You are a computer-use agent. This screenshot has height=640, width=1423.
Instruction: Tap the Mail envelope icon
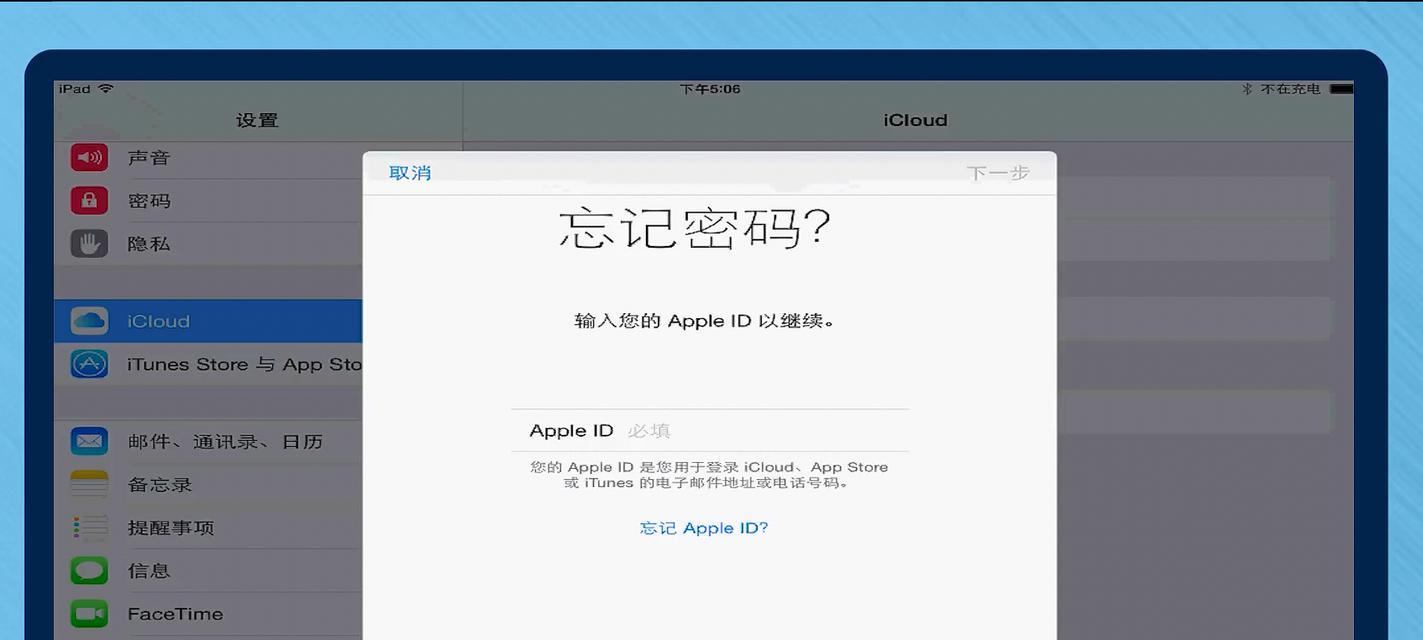pyautogui.click(x=89, y=441)
